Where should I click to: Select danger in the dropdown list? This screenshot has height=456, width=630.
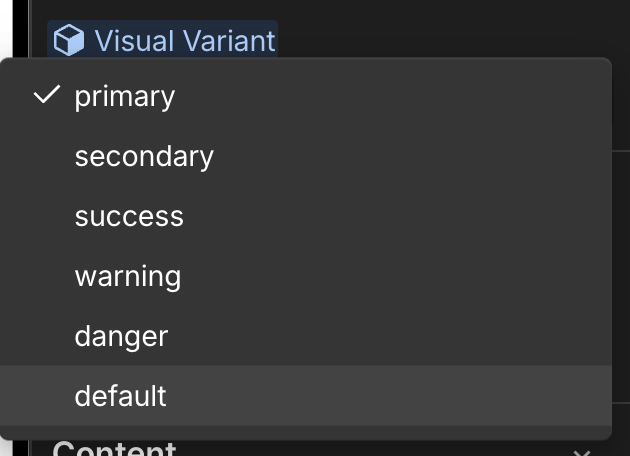pyautogui.click(x=121, y=336)
